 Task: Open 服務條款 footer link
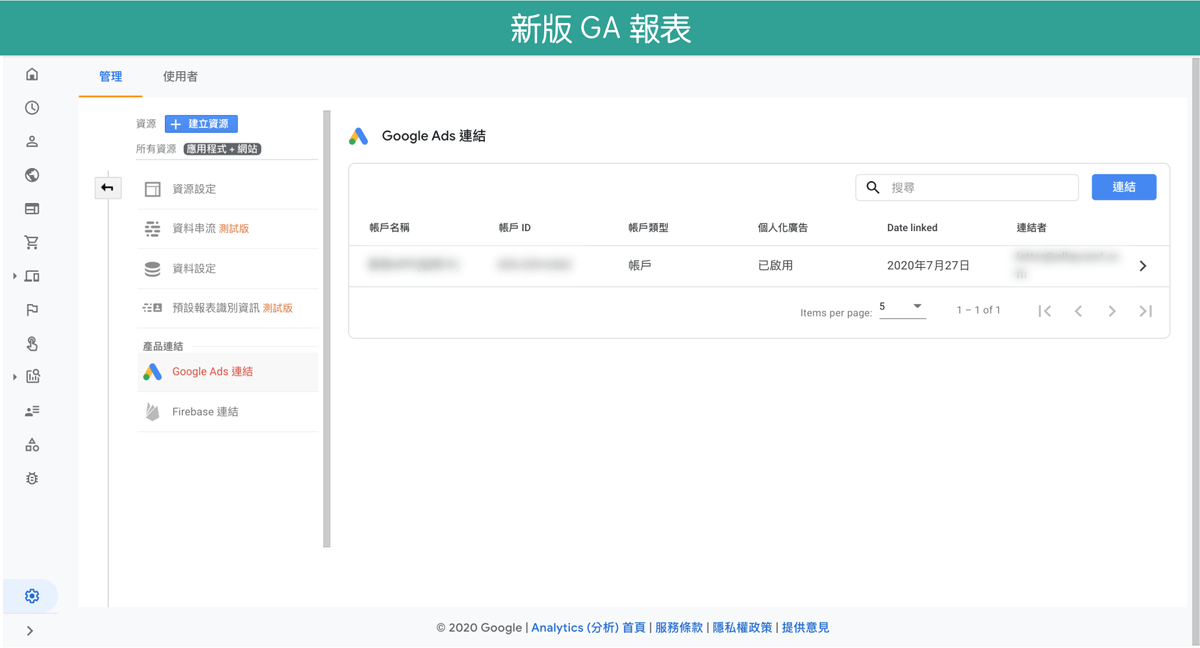[x=679, y=628]
